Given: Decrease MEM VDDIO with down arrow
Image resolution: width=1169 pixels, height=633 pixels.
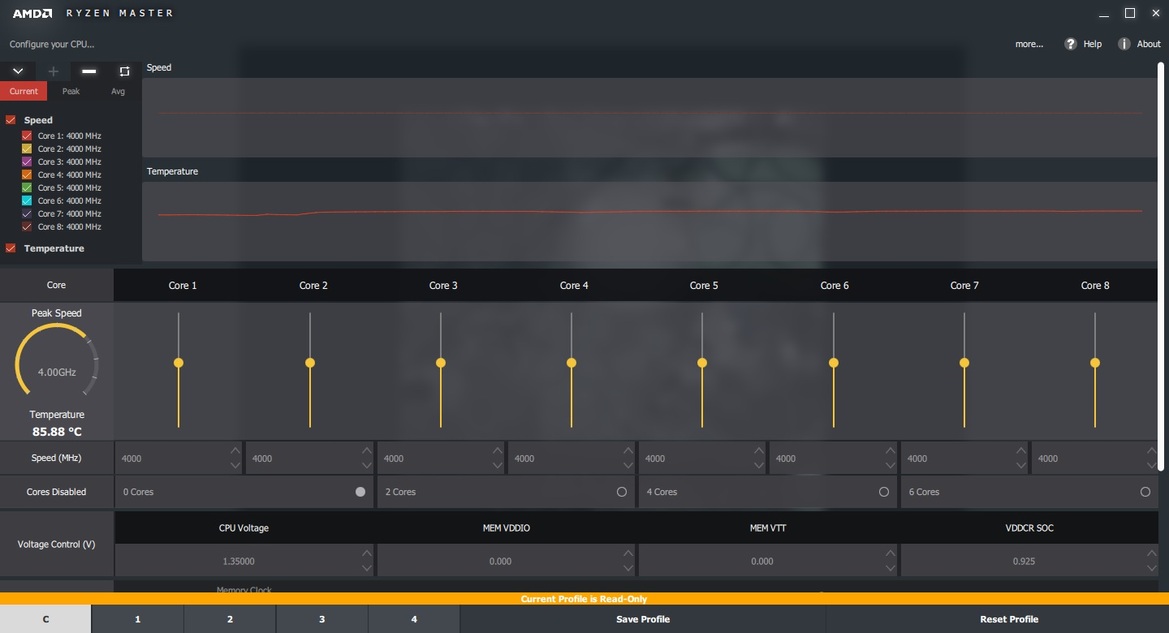Looking at the screenshot, I should [x=628, y=568].
